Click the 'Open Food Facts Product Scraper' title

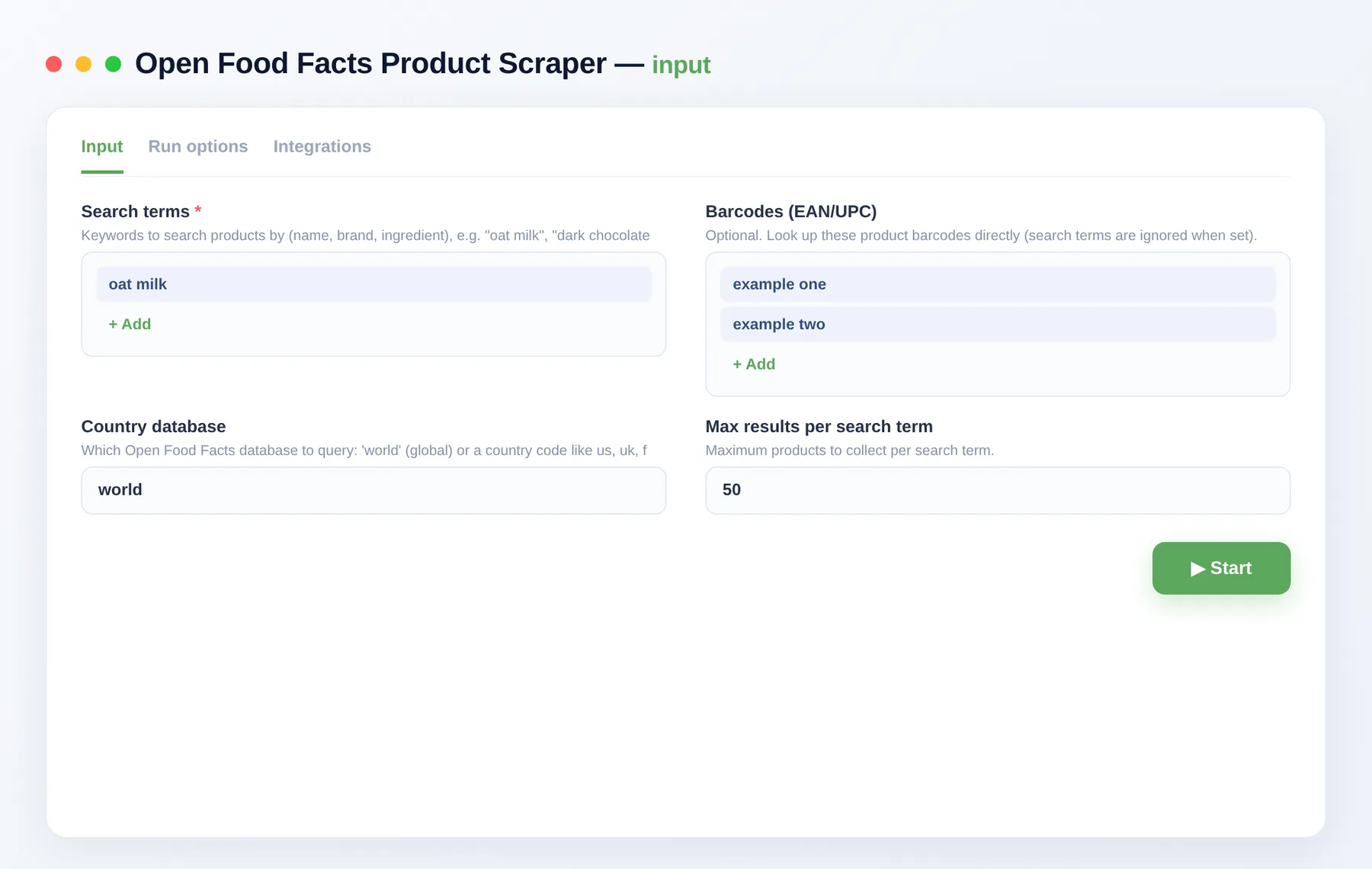tap(371, 63)
